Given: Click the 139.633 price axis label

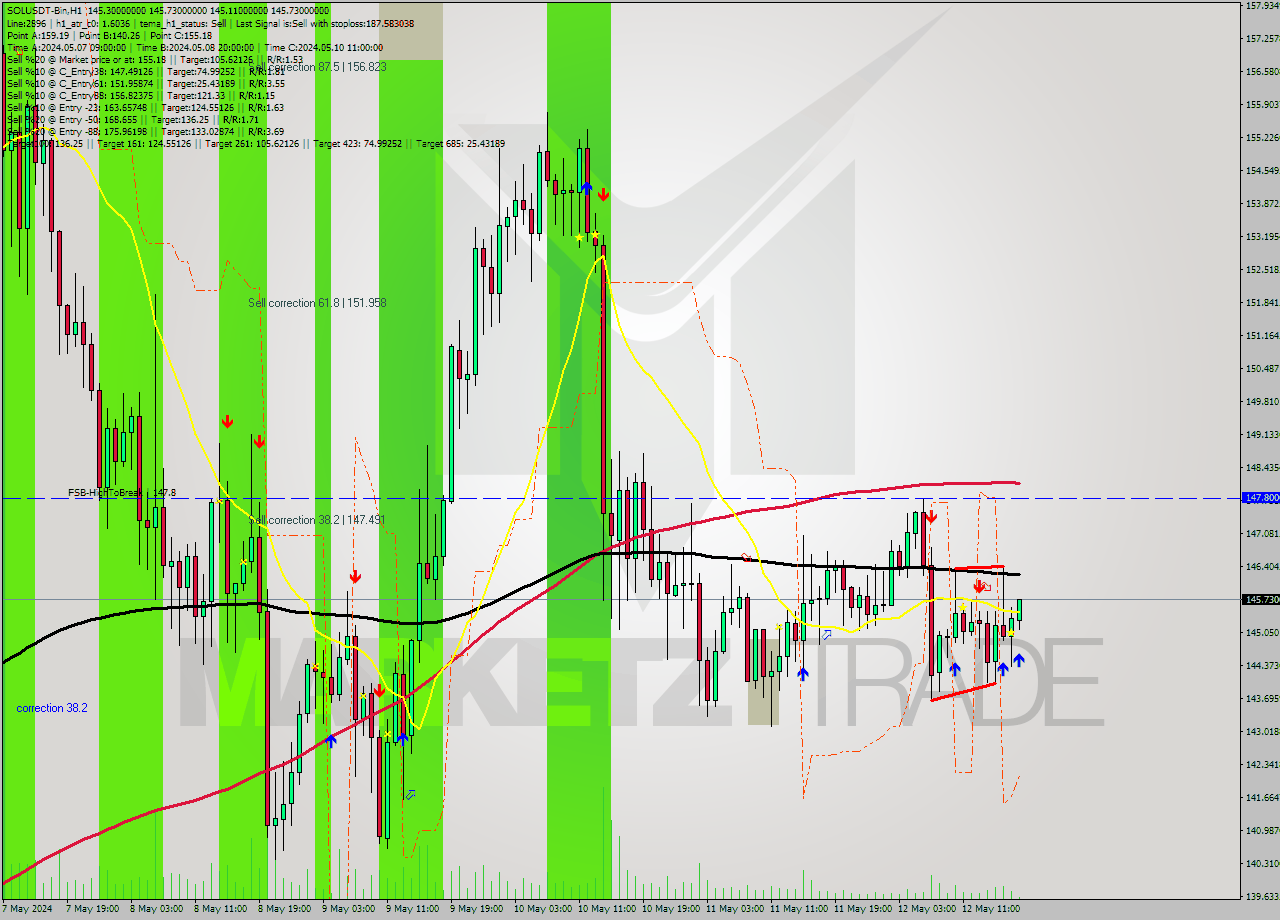Looking at the screenshot, I should 1263,896.
